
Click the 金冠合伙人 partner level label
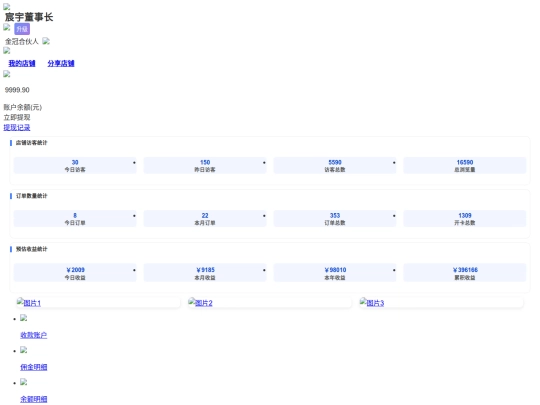pyautogui.click(x=21, y=41)
